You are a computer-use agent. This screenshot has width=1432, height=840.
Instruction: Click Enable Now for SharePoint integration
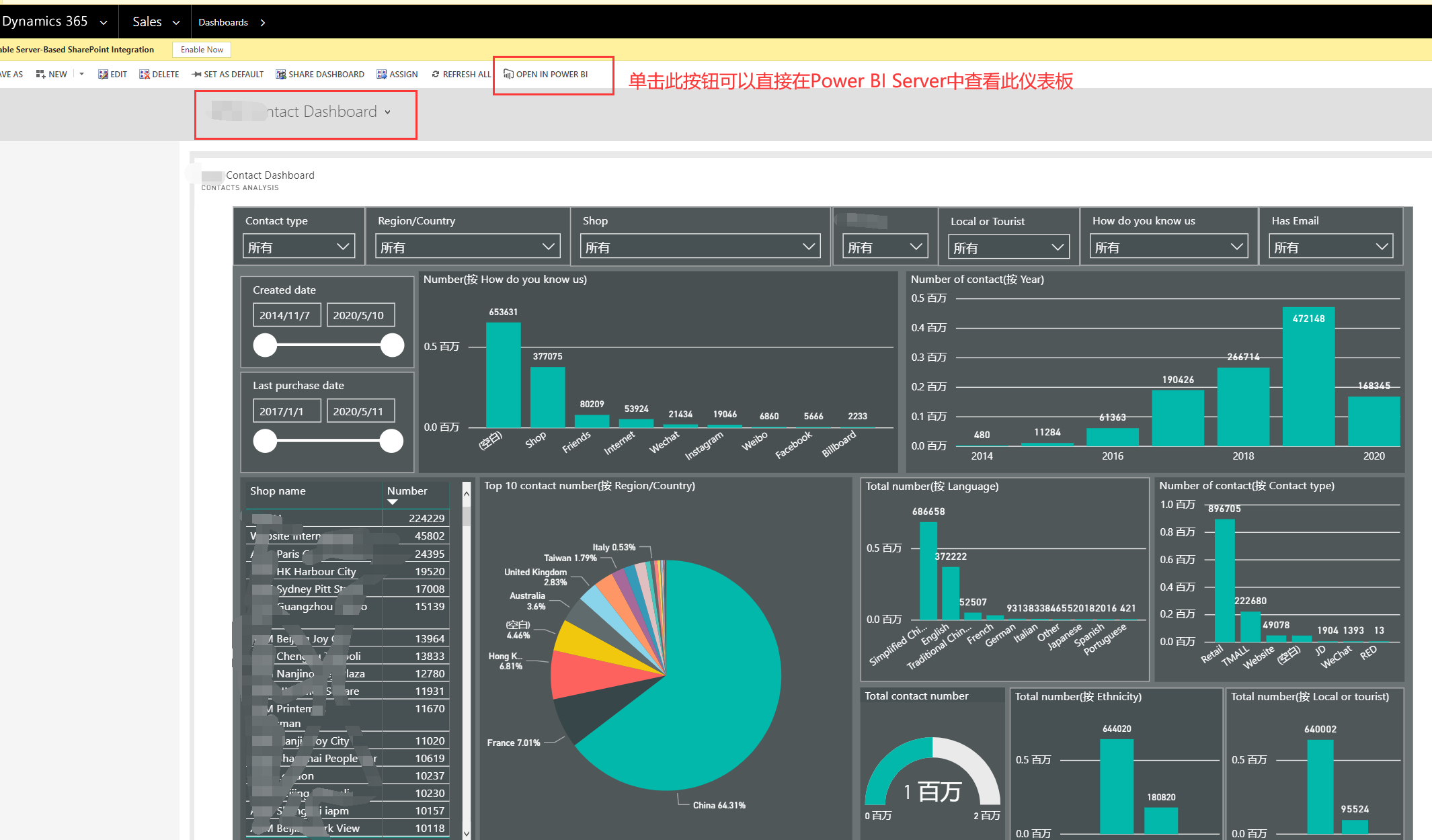(x=201, y=49)
